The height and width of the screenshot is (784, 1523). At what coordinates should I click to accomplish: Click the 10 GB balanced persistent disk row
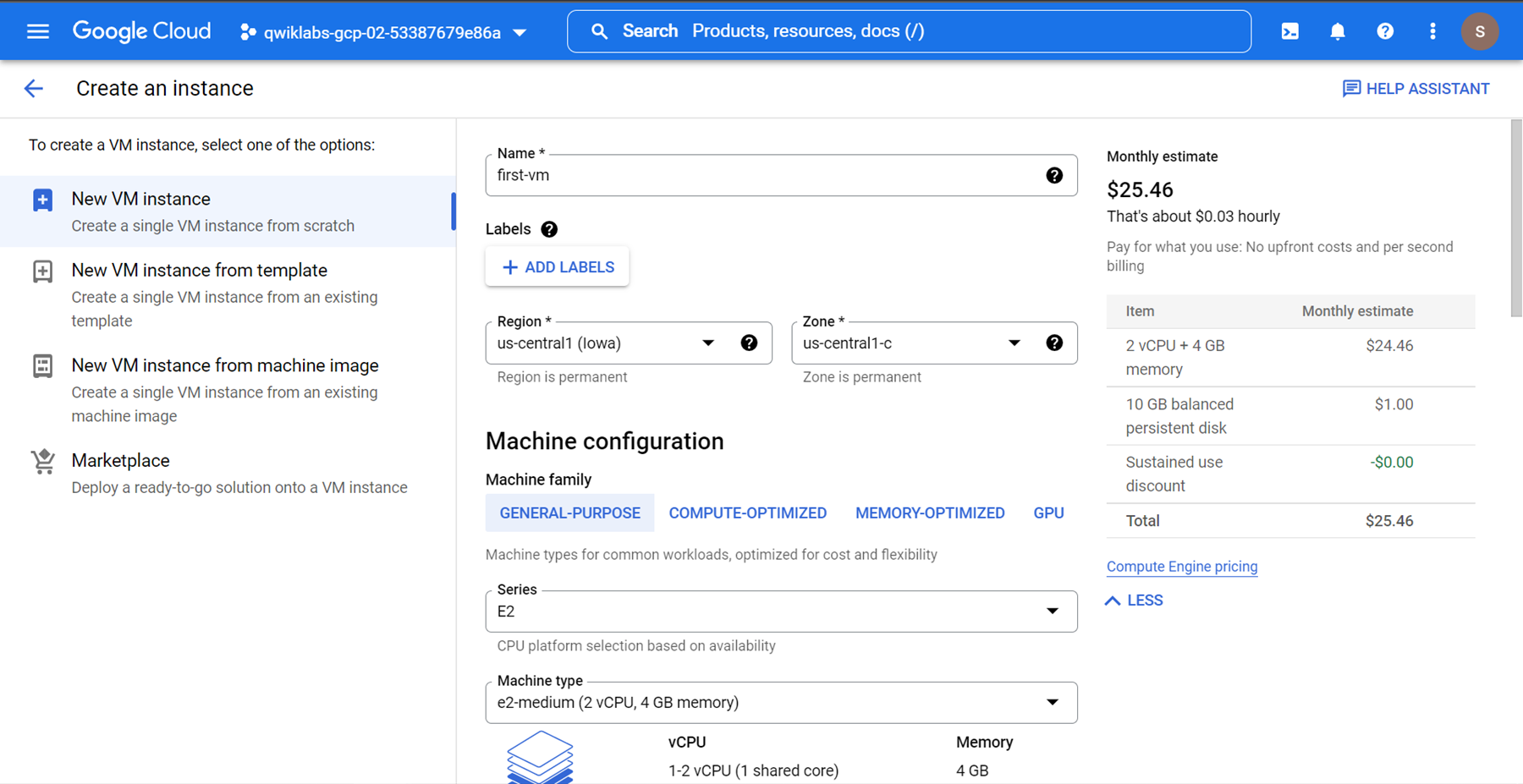[1291, 416]
